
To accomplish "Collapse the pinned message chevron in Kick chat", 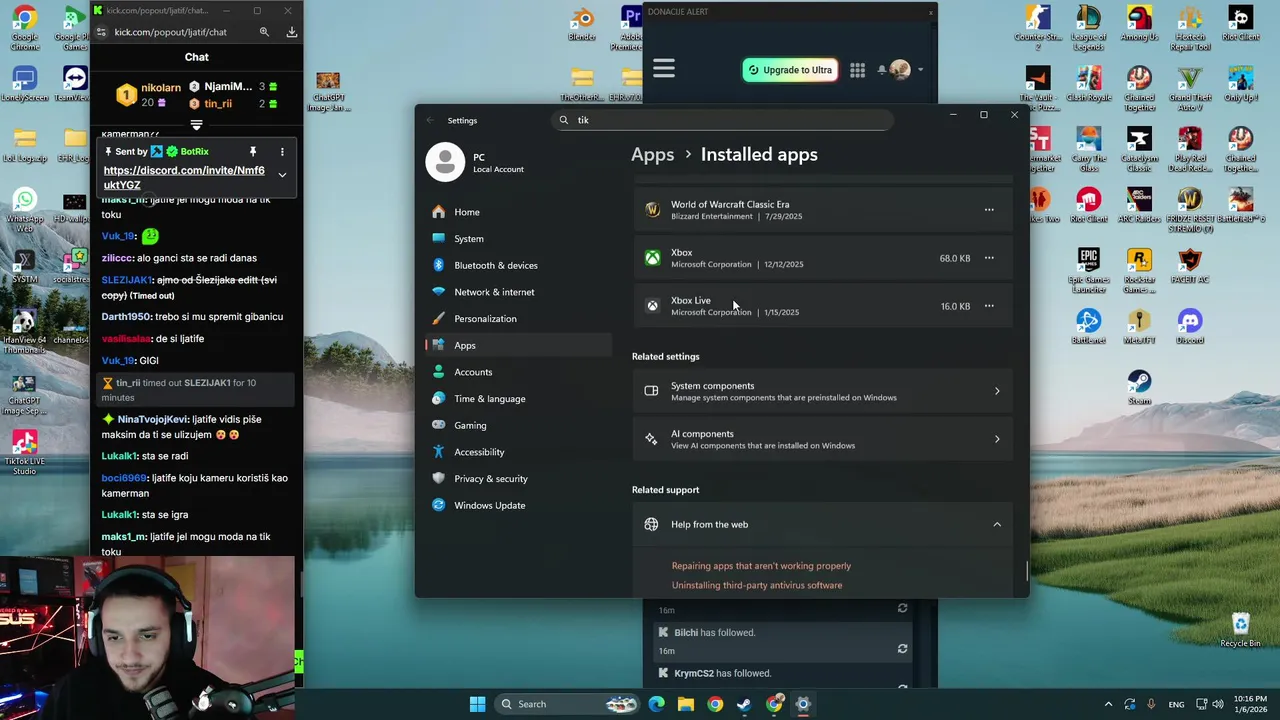I will 282,175.
